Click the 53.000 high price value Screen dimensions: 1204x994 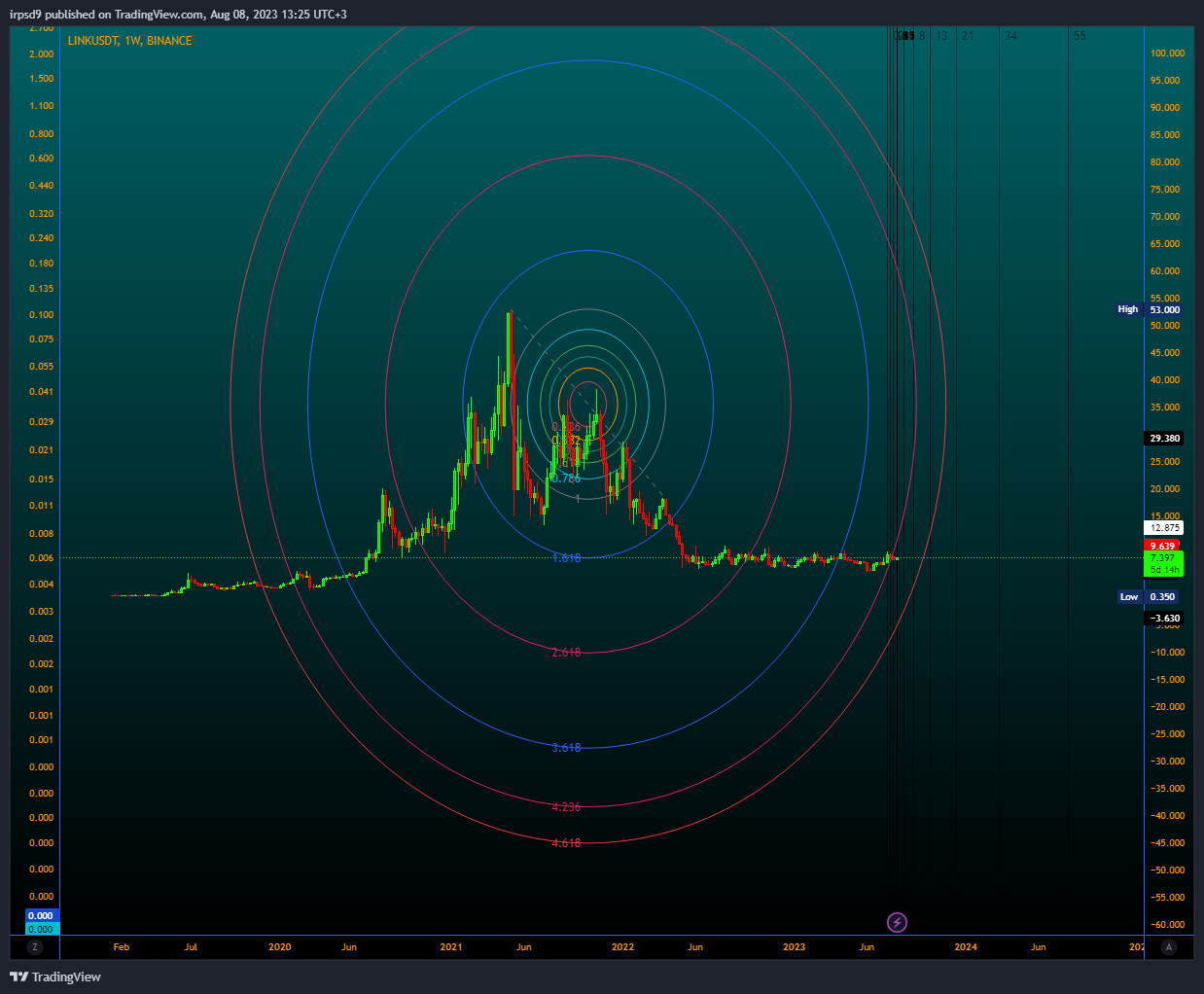1164,309
